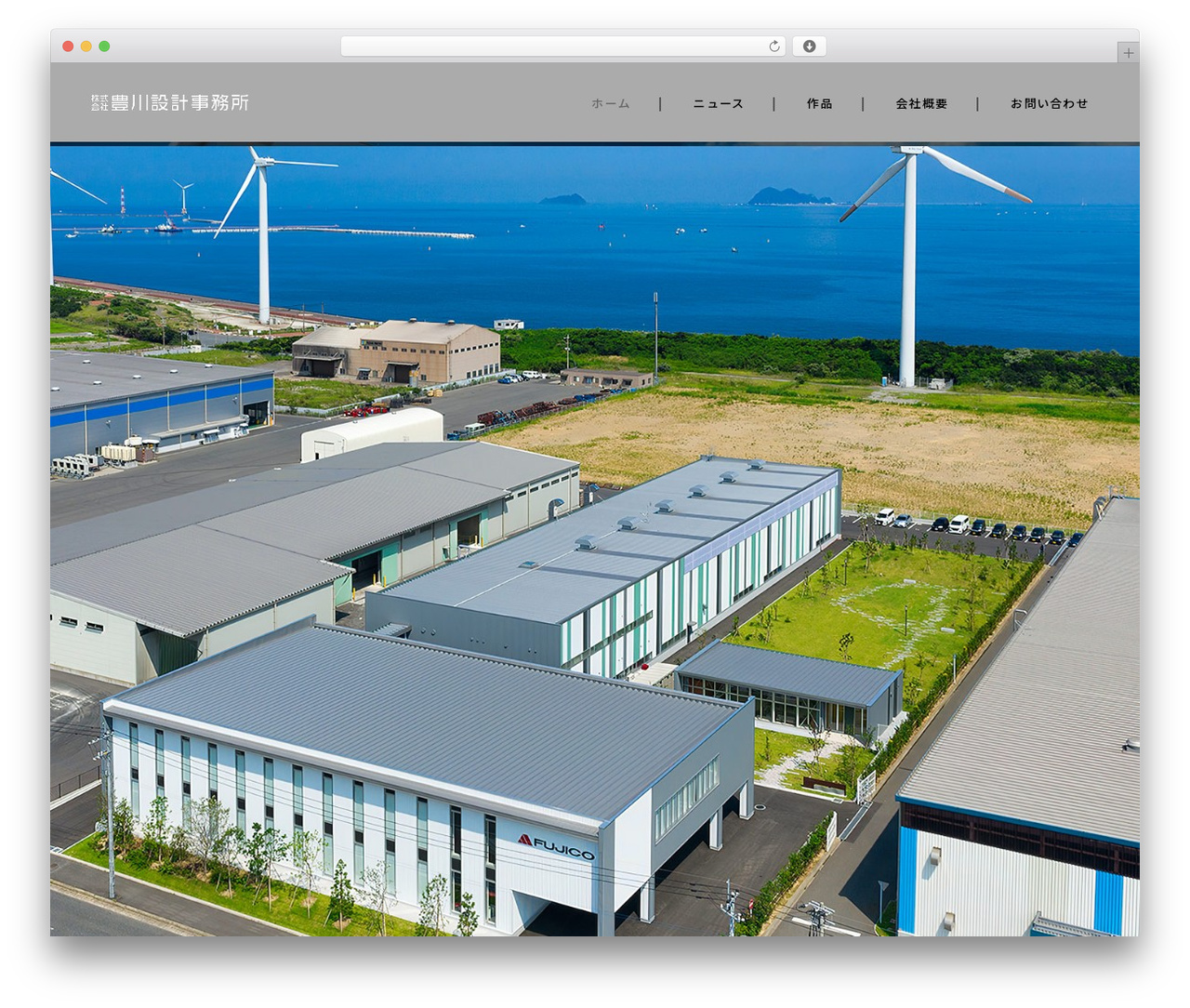Open a new tab with the plus button

(x=1128, y=53)
